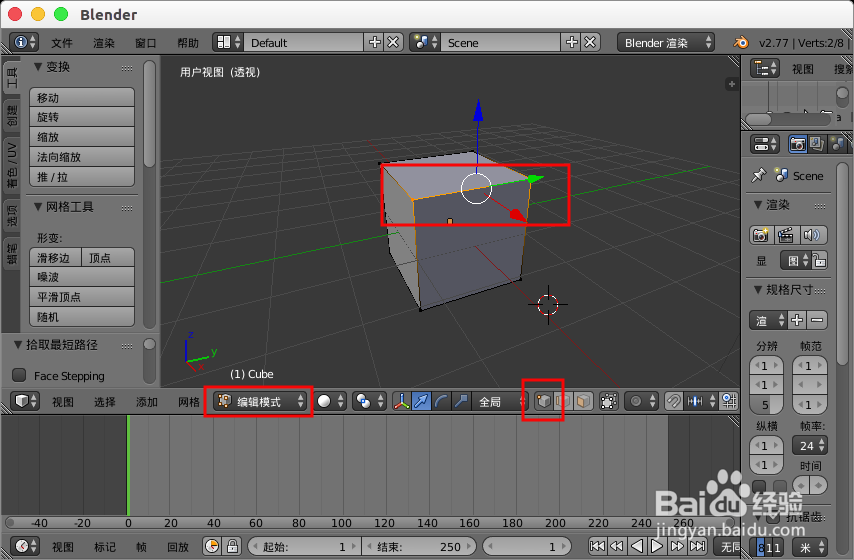This screenshot has height=560, width=854.
Task: Click the 随机 button
Action: 82,316
